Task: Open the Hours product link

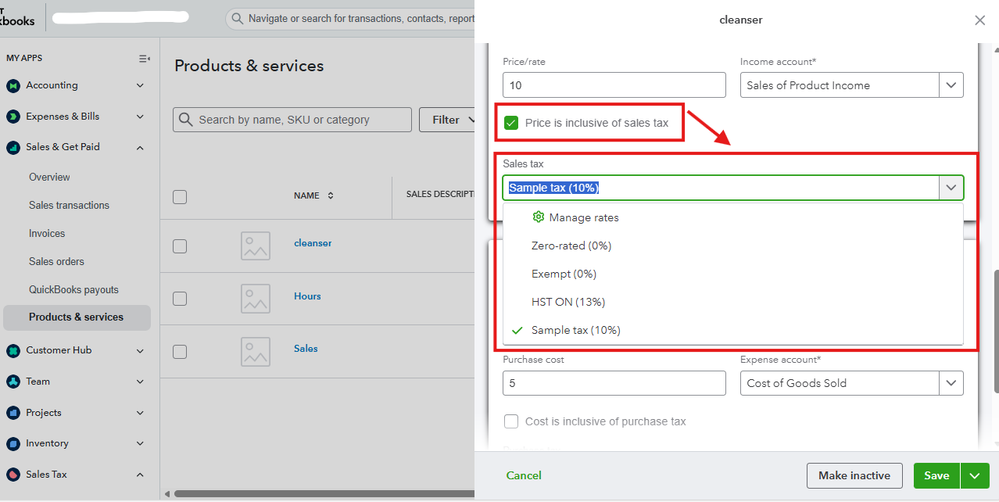Action: coord(307,296)
